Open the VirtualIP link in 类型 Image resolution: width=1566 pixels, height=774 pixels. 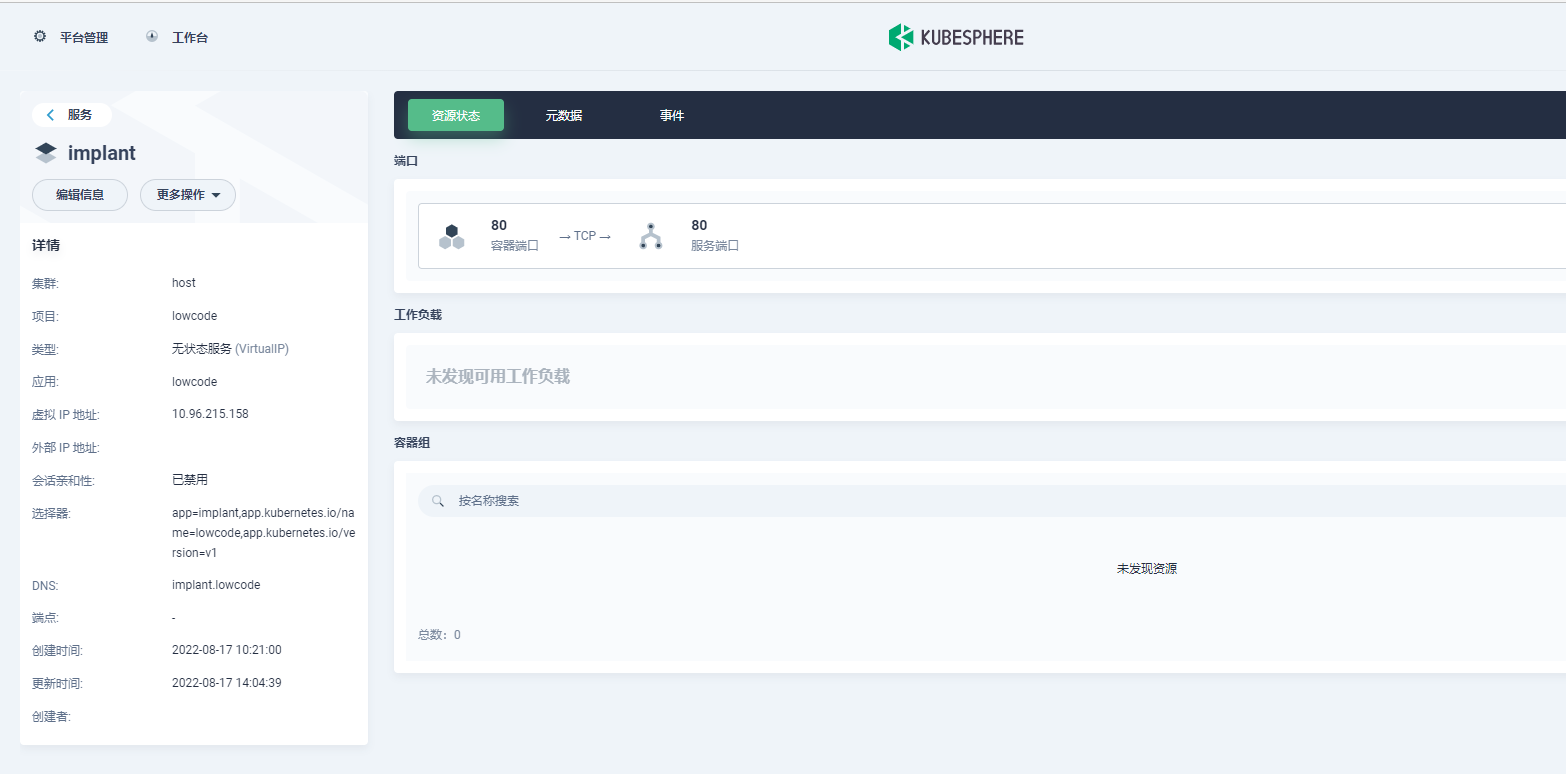(264, 348)
